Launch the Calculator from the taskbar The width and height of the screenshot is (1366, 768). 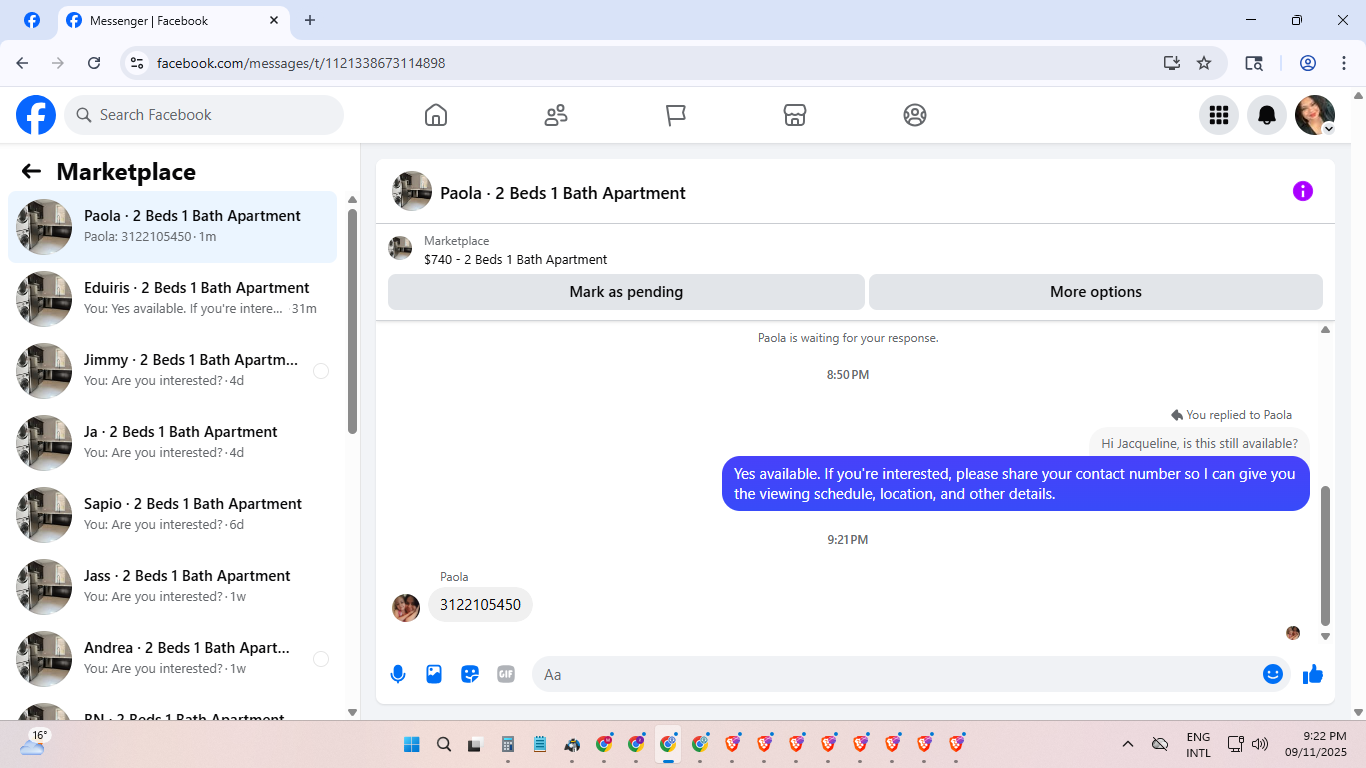pyautogui.click(x=508, y=744)
